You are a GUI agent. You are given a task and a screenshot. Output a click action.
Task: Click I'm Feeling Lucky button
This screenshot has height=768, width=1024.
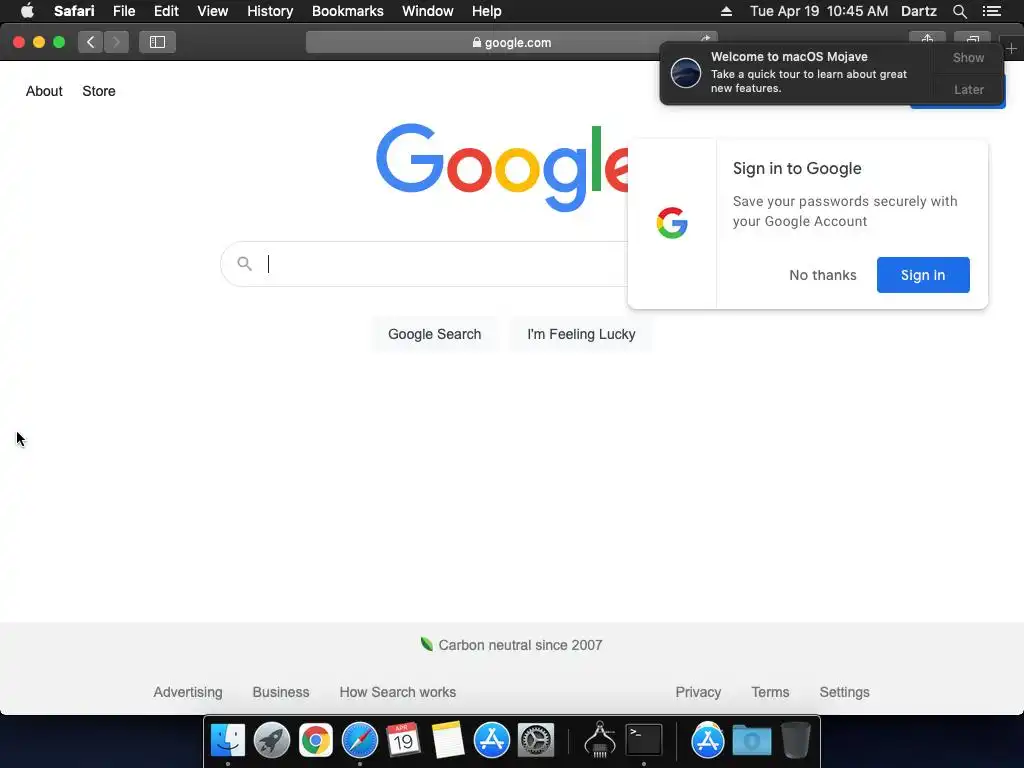tap(581, 334)
